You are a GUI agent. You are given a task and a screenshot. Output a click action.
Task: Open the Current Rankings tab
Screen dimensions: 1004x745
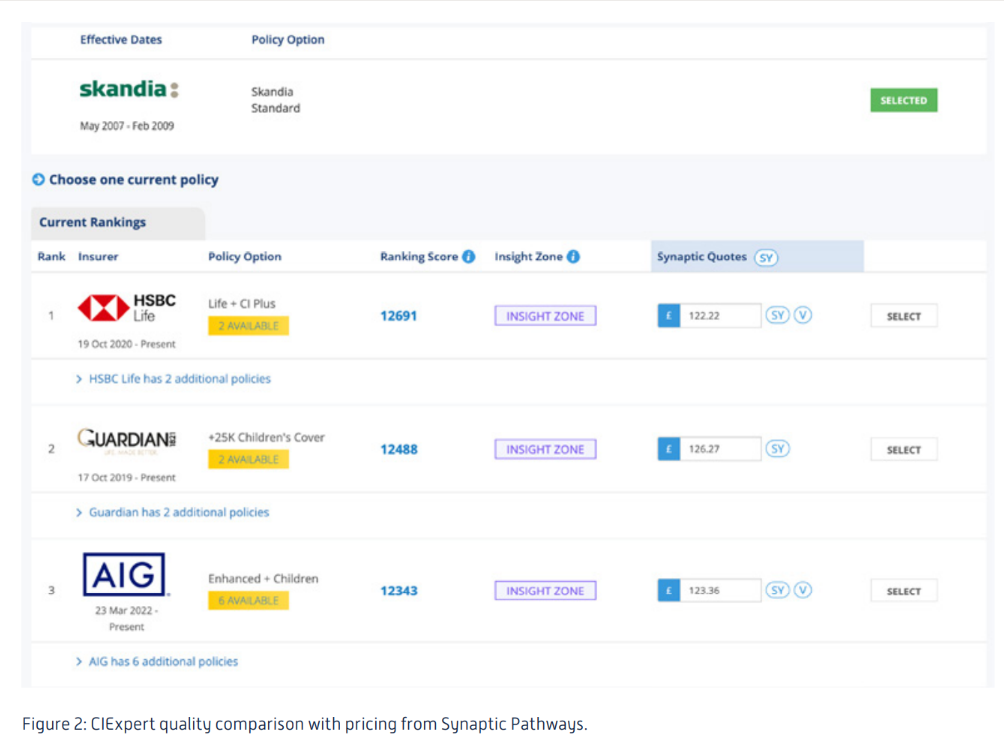pos(118,223)
